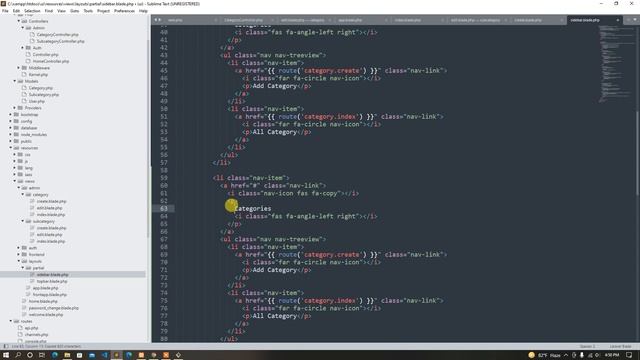Collapse the resources folder arrow
This screenshot has width=640, height=360.
(11, 148)
